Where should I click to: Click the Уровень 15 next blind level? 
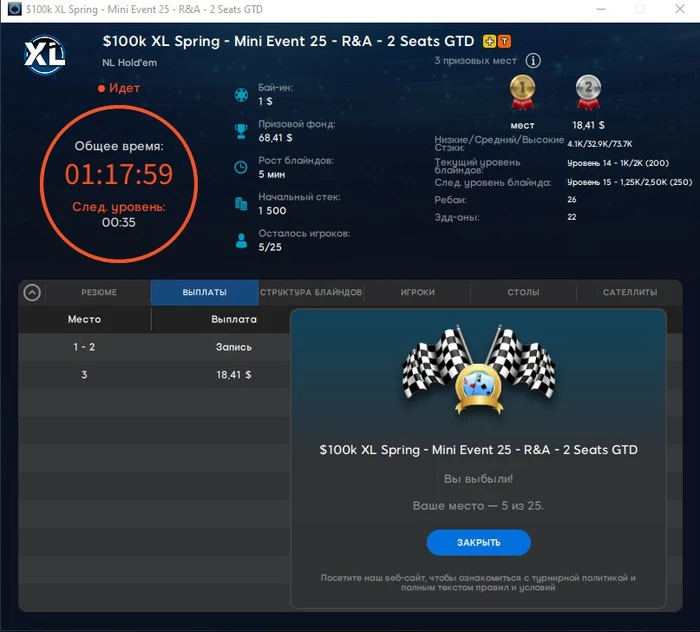click(x=629, y=182)
